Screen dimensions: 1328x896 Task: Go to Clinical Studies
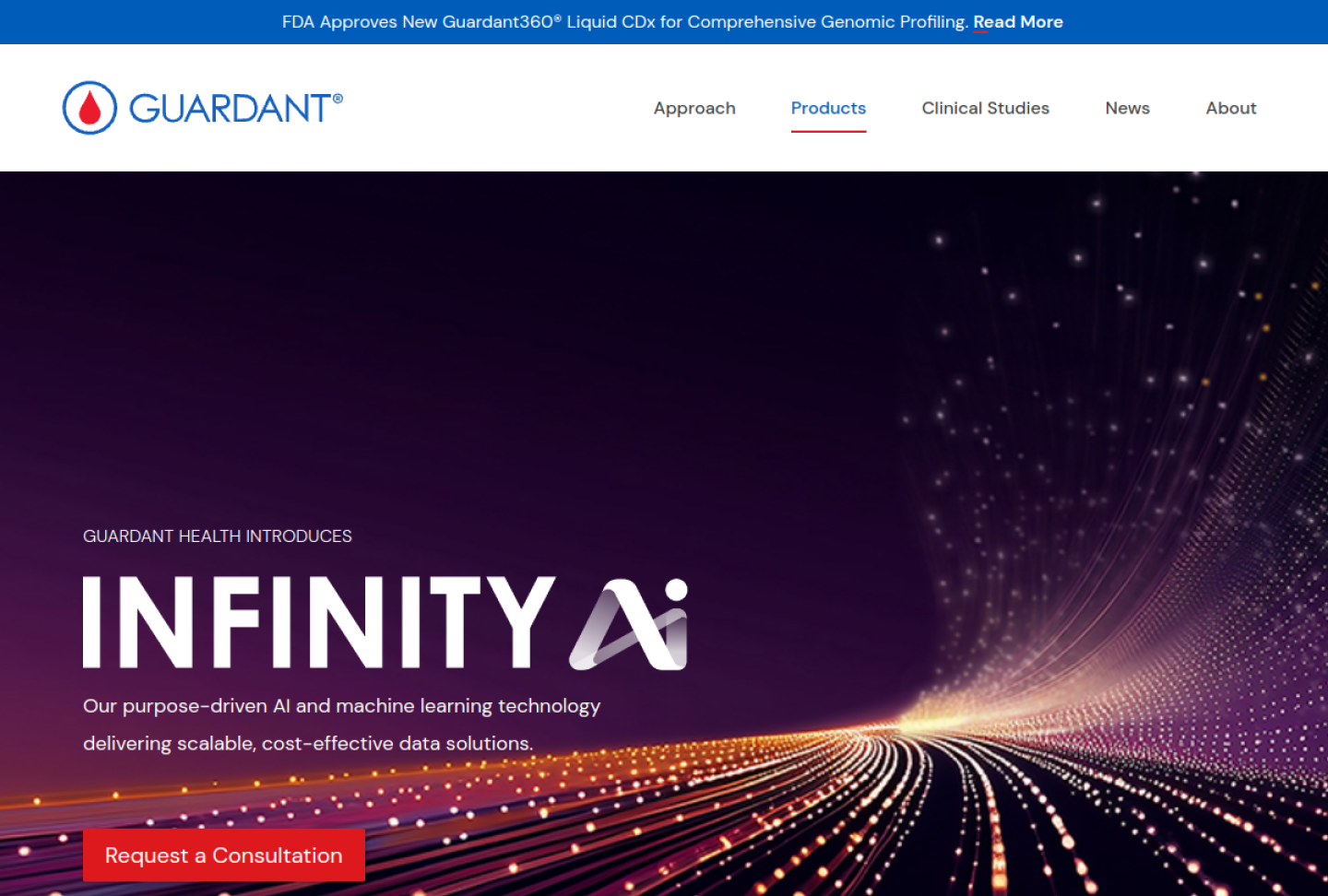pyautogui.click(x=985, y=108)
